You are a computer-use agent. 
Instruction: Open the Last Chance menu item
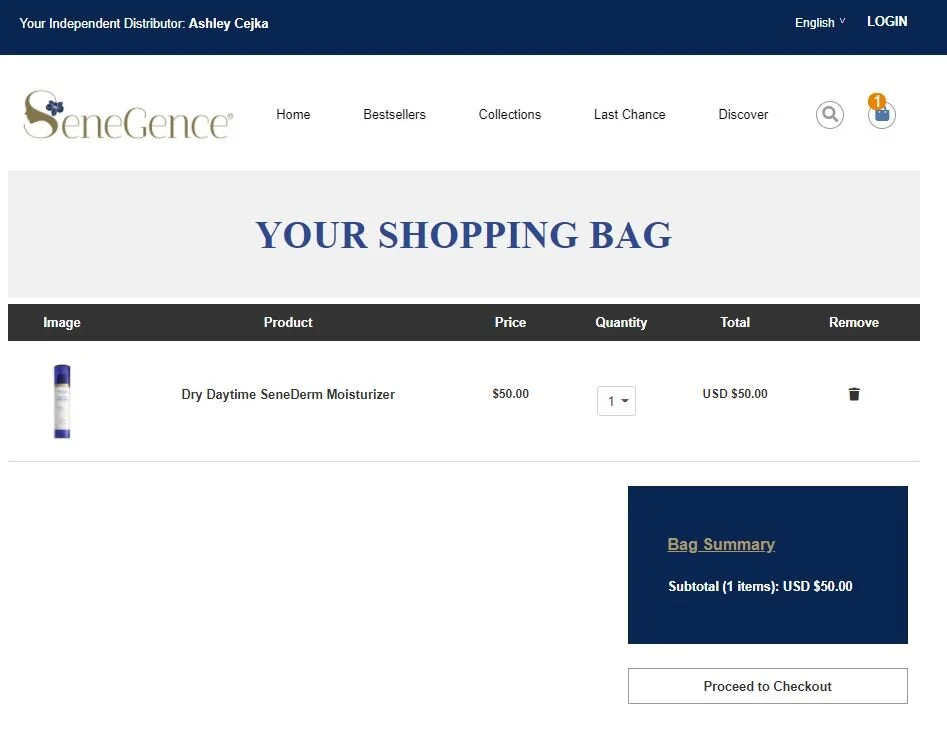[x=629, y=114]
